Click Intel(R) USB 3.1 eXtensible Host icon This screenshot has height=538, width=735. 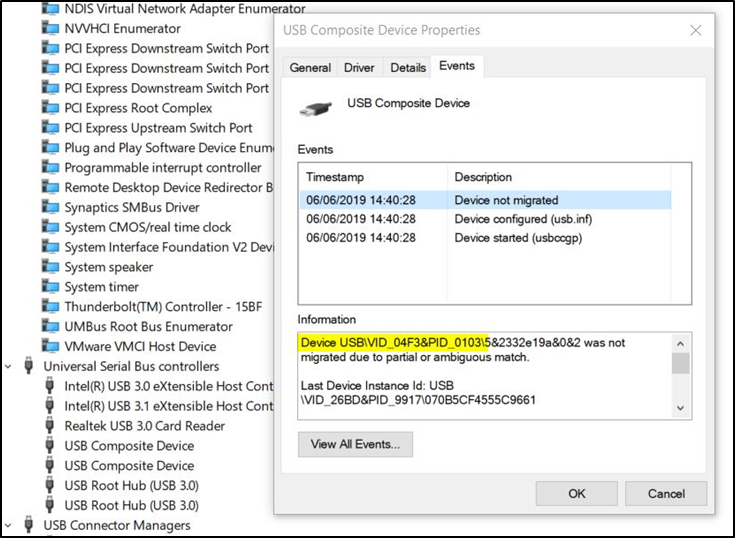(x=50, y=406)
